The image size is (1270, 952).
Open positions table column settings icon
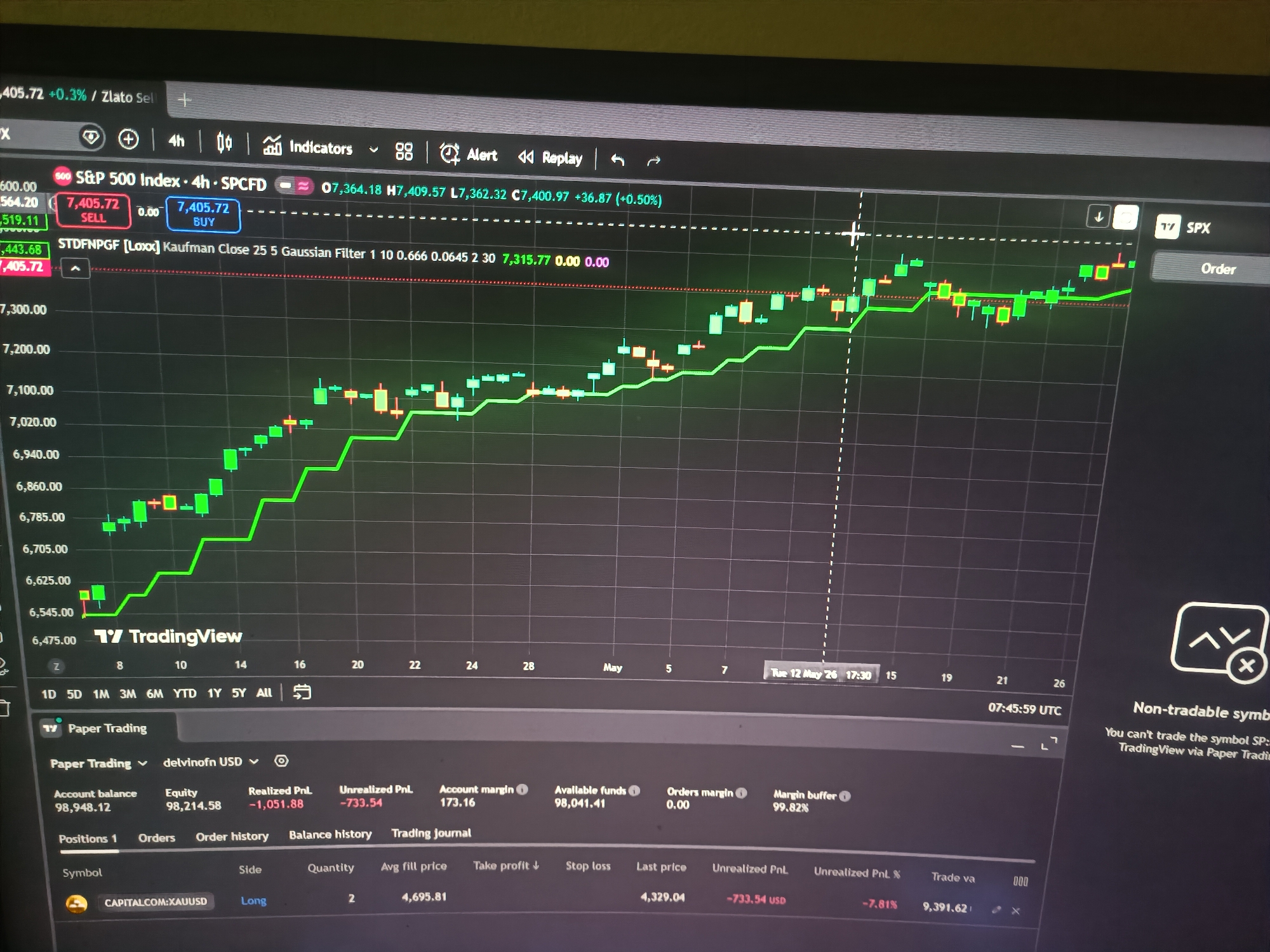tap(1020, 882)
